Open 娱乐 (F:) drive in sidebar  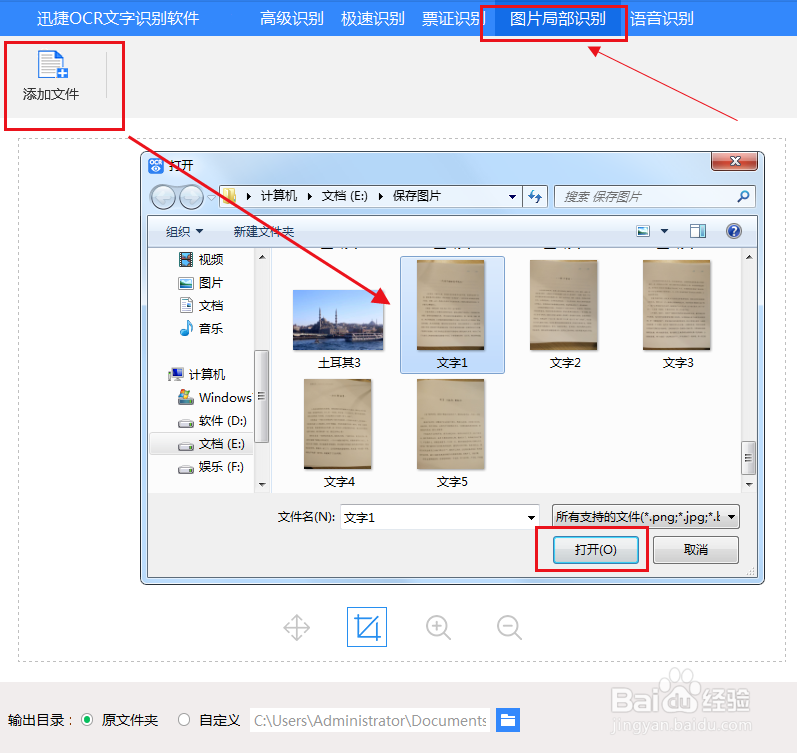point(210,467)
